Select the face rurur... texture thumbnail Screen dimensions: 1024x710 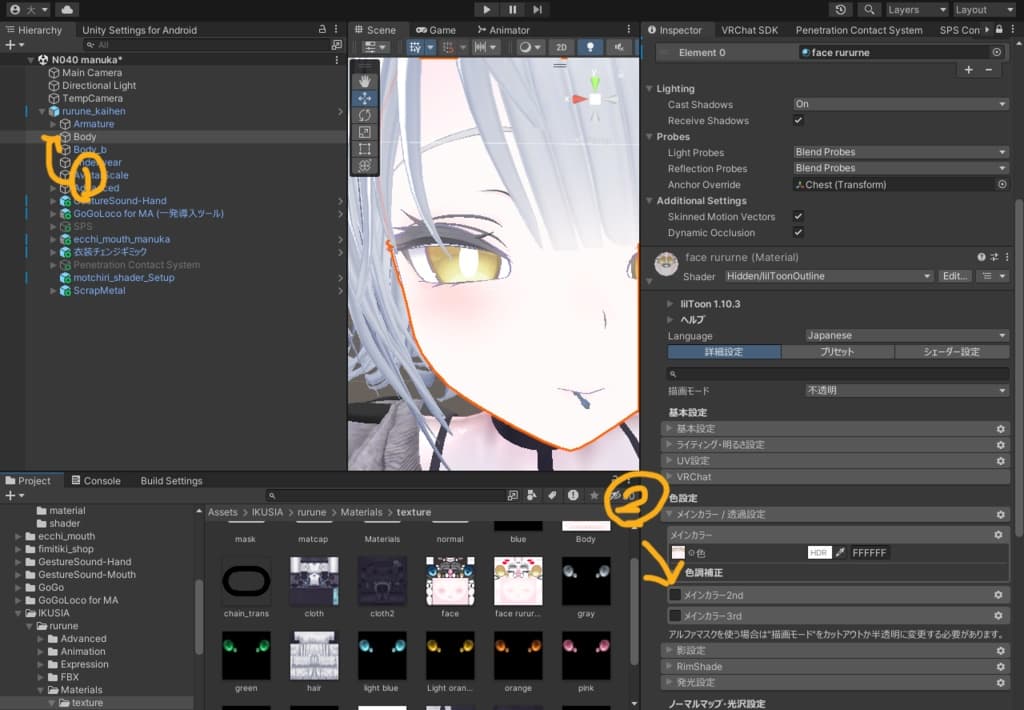click(518, 581)
